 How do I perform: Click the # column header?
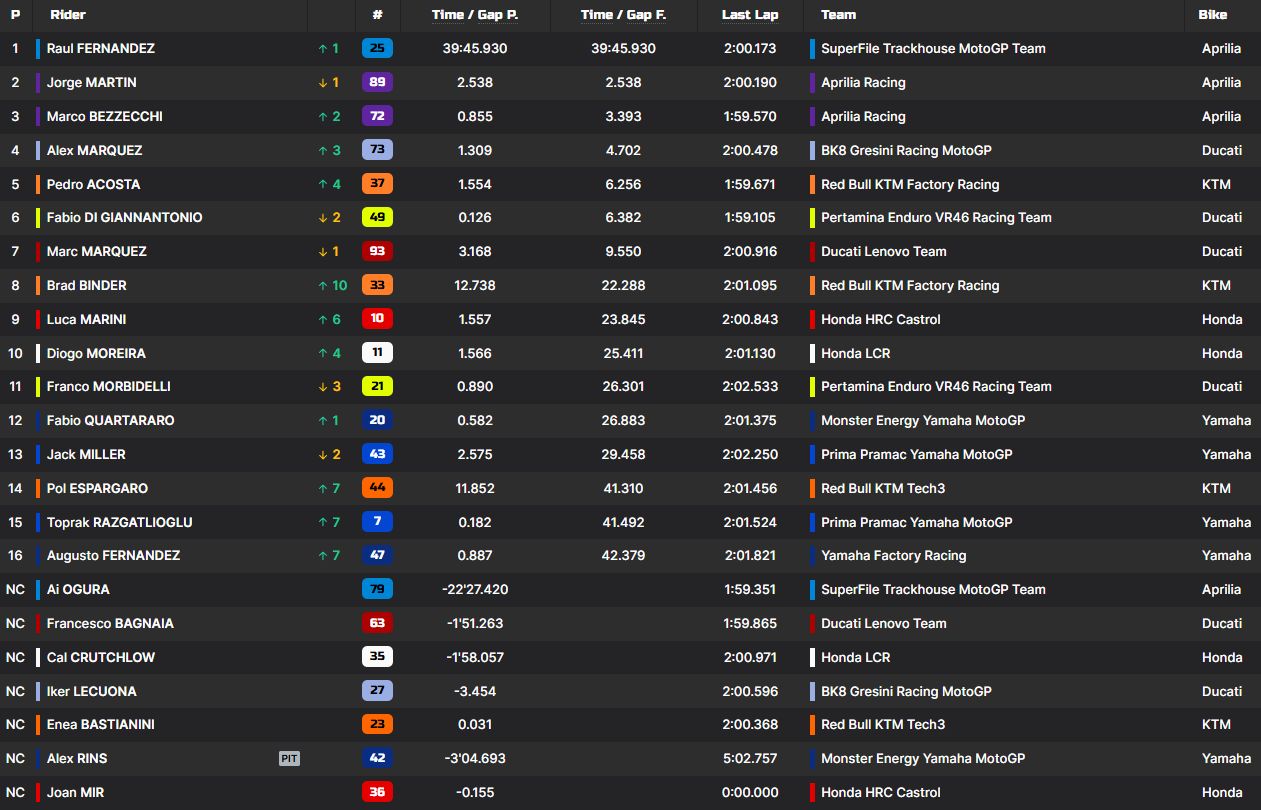pyautogui.click(x=377, y=15)
